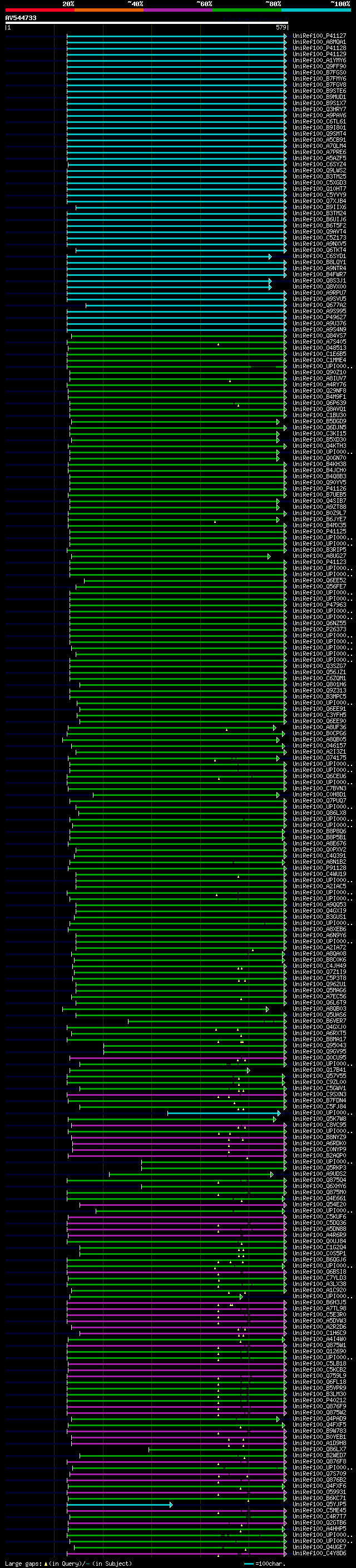Image resolution: width=356 pixels, height=1568 pixels.
Task: Select hit label UniRef100_Q3HRY7
Action: [x=319, y=109]
